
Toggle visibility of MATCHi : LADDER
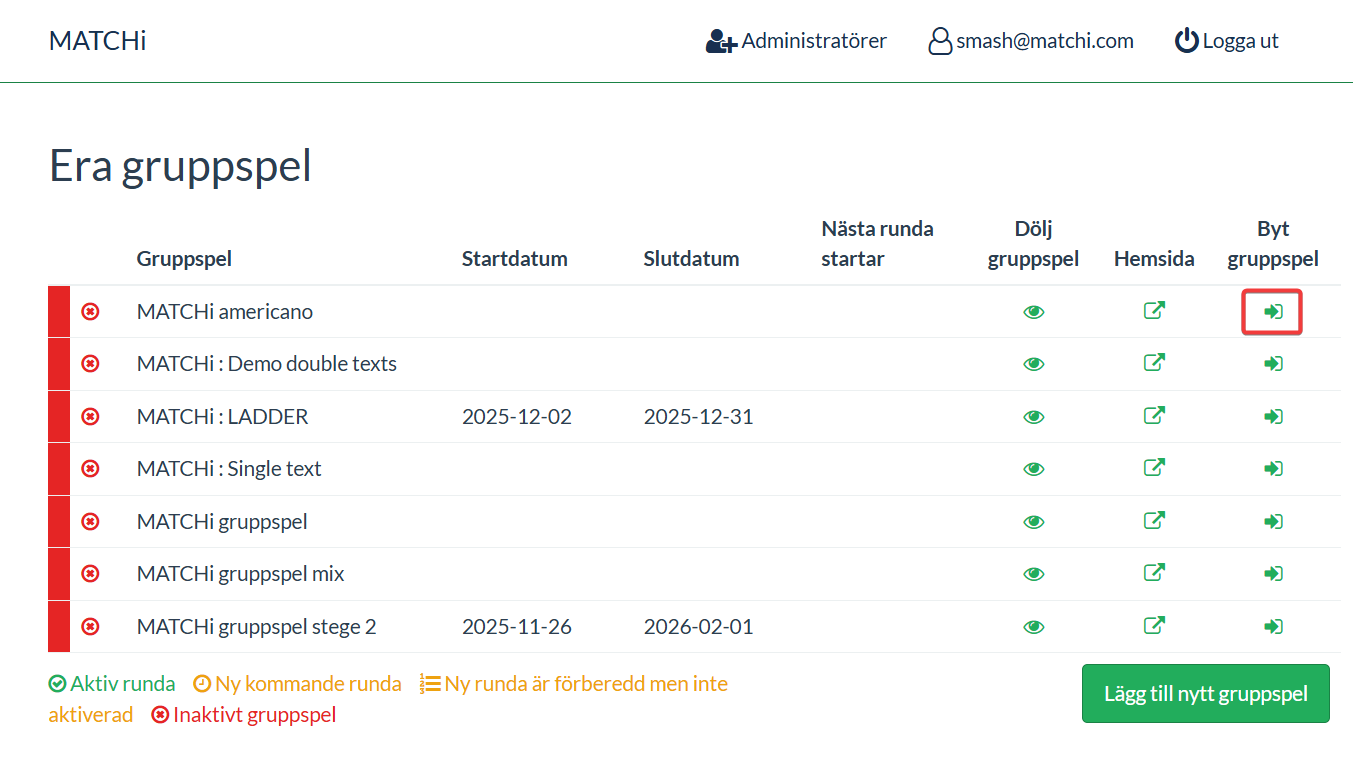pyautogui.click(x=1033, y=417)
